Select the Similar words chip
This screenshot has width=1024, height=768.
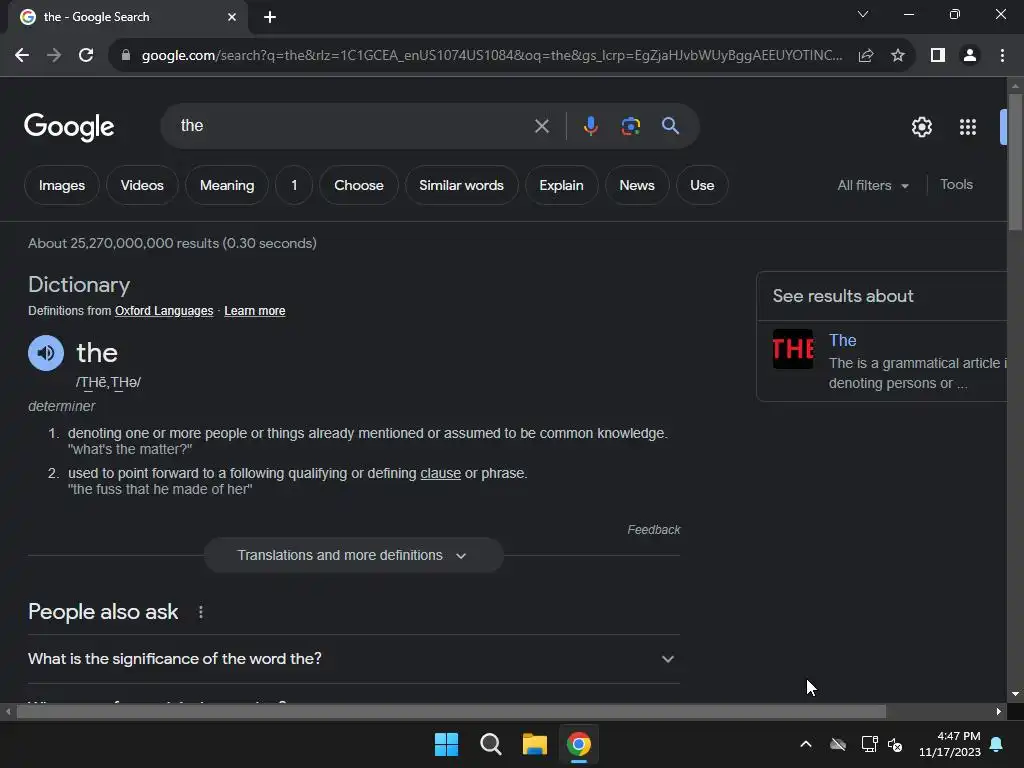click(461, 185)
